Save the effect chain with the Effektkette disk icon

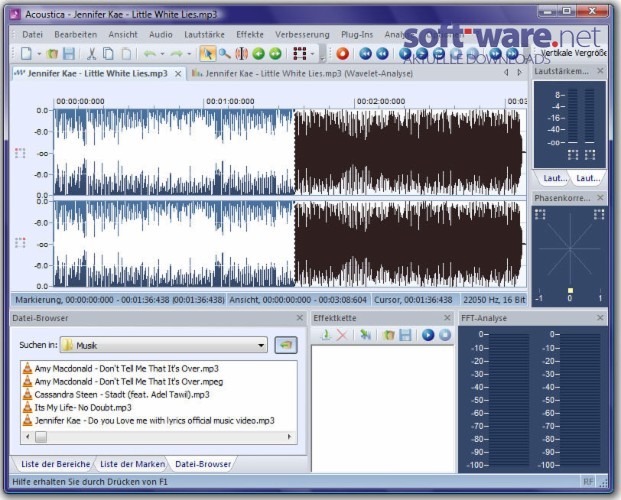[406, 335]
